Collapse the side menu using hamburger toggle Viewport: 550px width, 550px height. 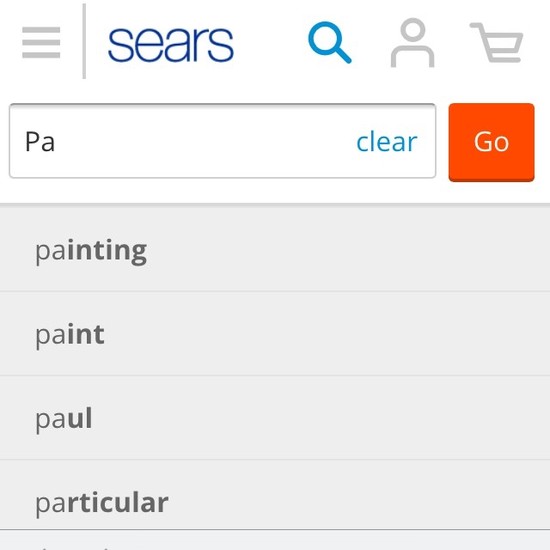coord(41,42)
